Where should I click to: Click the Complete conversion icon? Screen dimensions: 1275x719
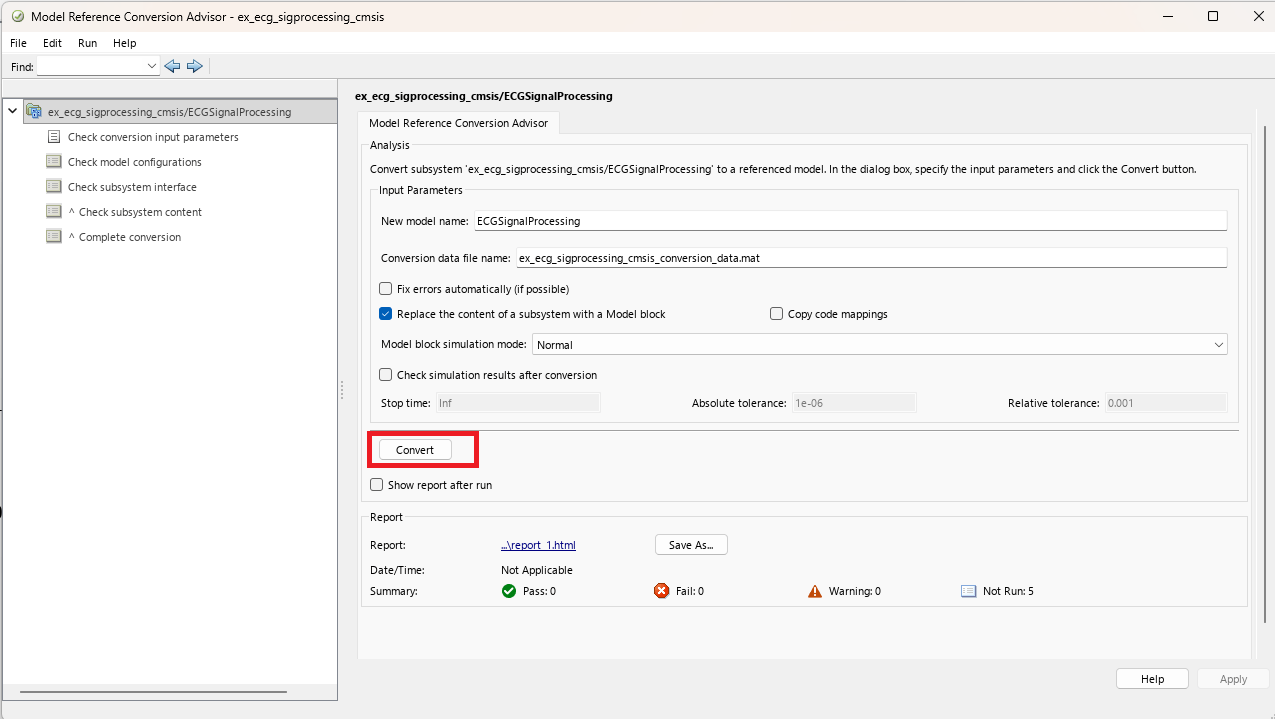[x=54, y=237]
